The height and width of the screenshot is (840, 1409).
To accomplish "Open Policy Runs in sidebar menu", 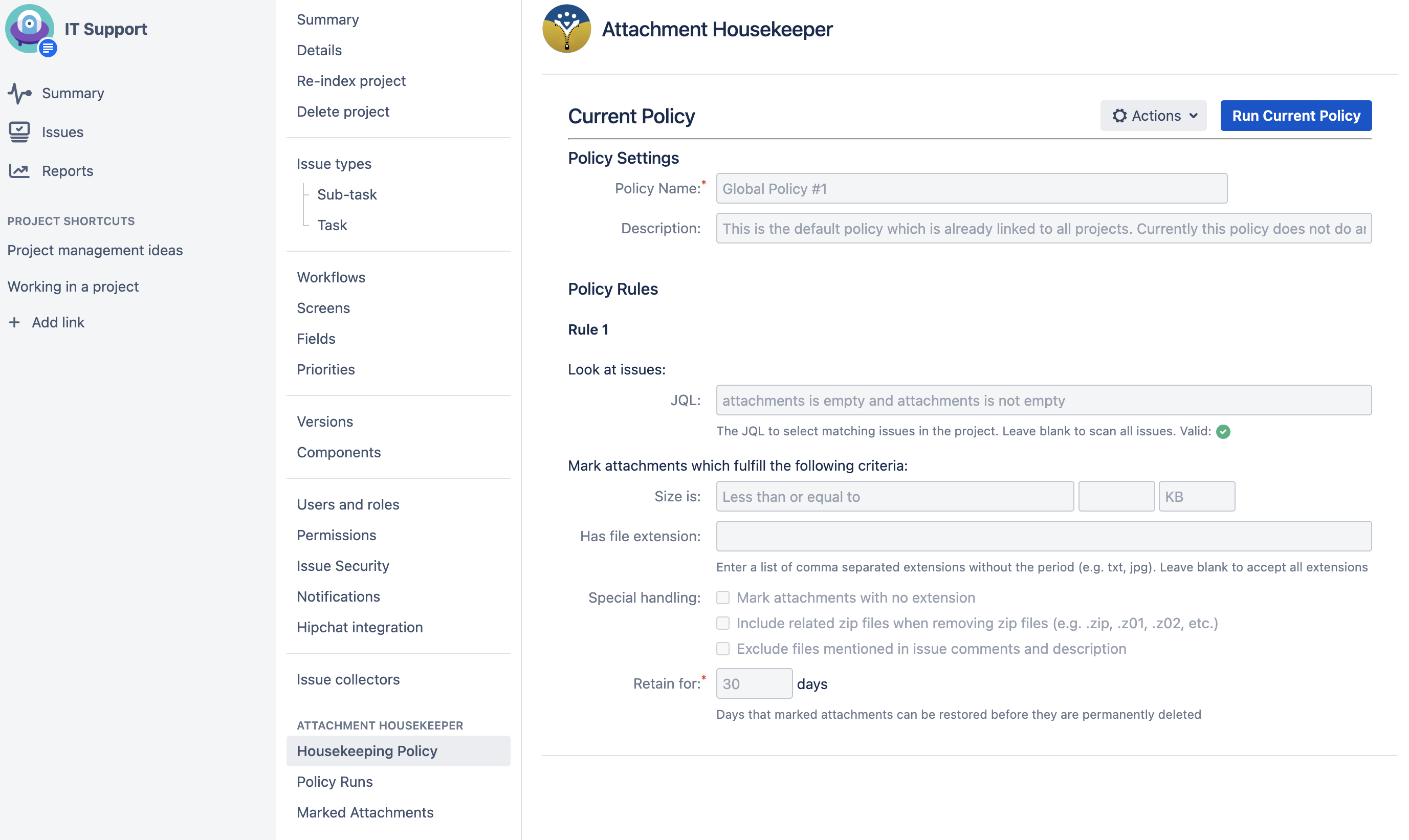I will coord(335,782).
